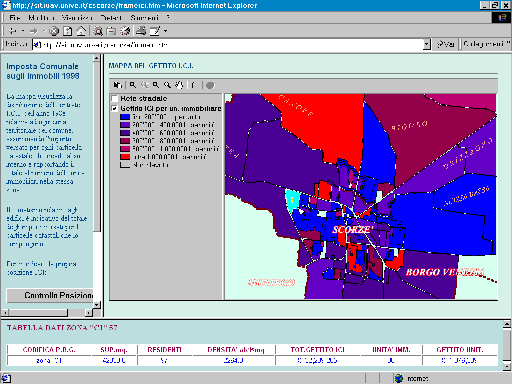
Task: Click the left frame horizontal scrollbar left arrow
Action: pyautogui.click(x=5, y=313)
